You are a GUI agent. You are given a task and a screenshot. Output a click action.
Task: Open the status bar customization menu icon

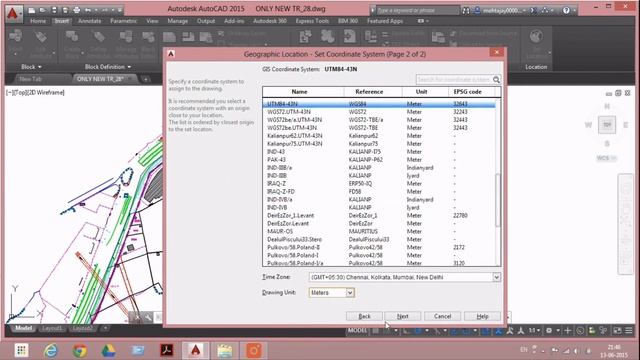629,330
